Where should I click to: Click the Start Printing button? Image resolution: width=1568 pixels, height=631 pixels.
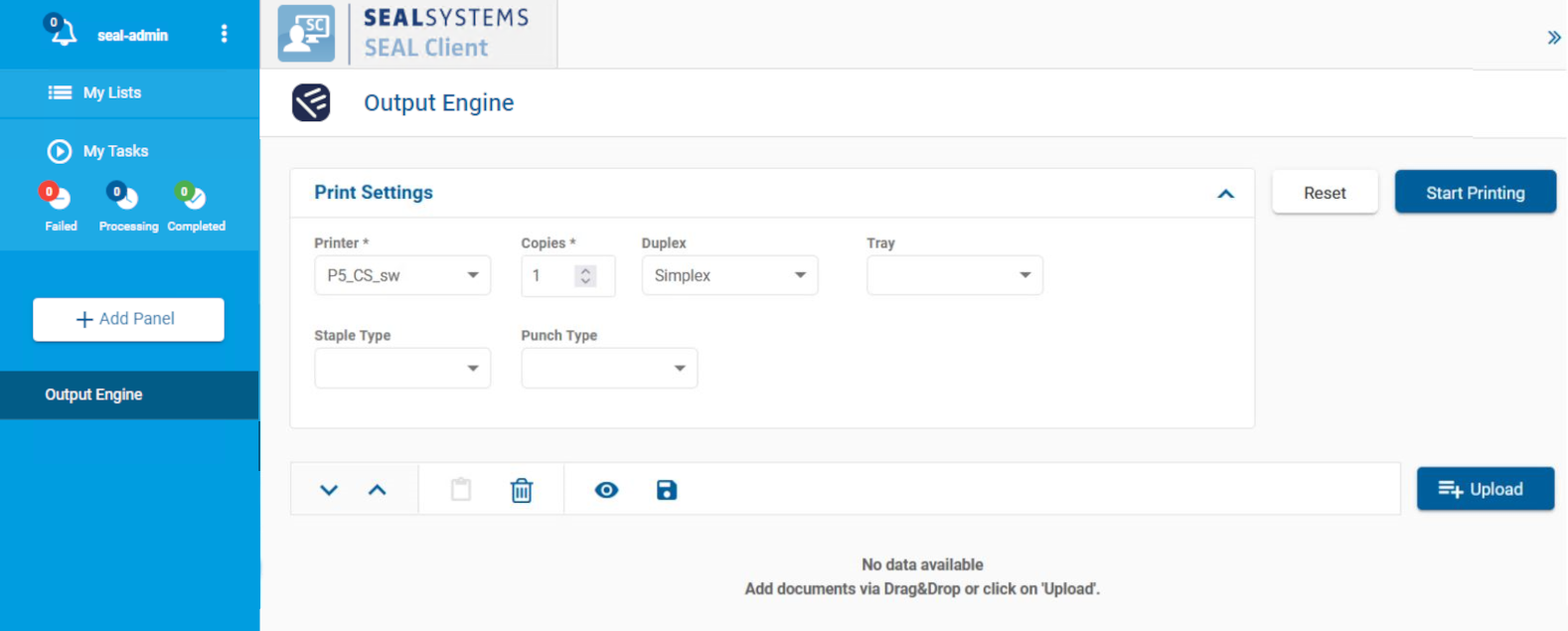tap(1475, 193)
